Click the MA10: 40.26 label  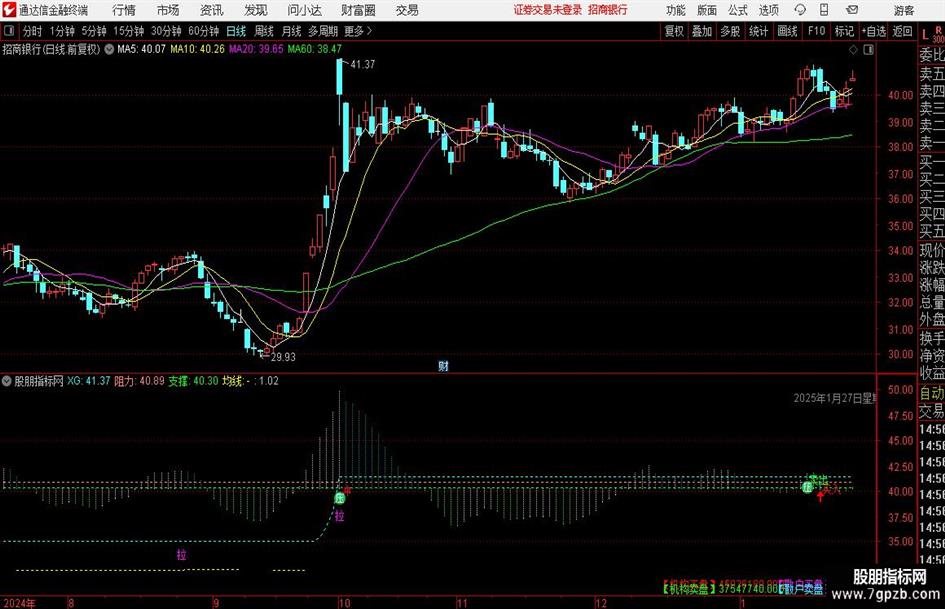click(198, 49)
